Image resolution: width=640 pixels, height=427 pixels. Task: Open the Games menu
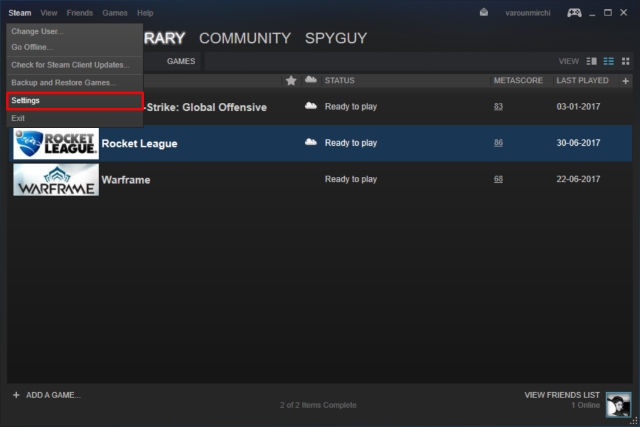tap(115, 13)
